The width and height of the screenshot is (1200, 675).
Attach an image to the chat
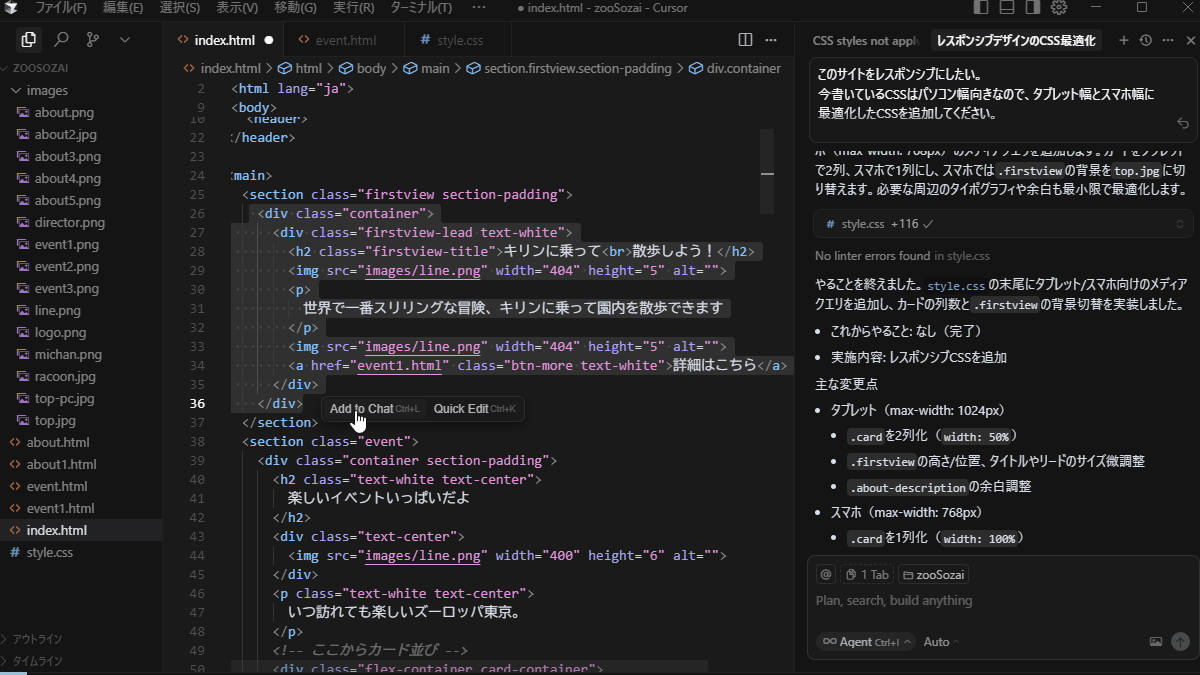[x=1156, y=642]
